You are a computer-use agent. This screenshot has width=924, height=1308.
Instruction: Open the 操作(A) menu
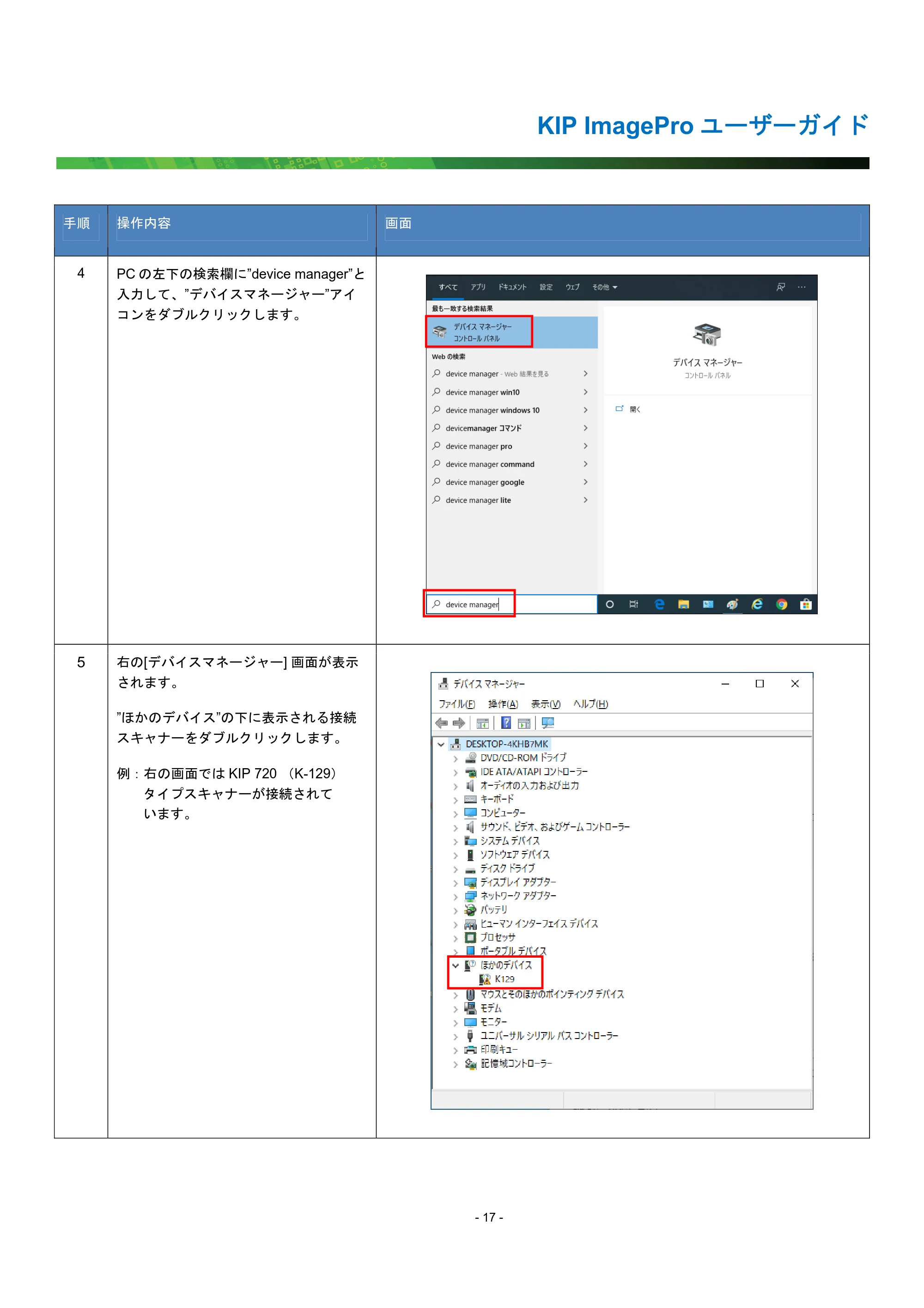pyautogui.click(x=503, y=704)
